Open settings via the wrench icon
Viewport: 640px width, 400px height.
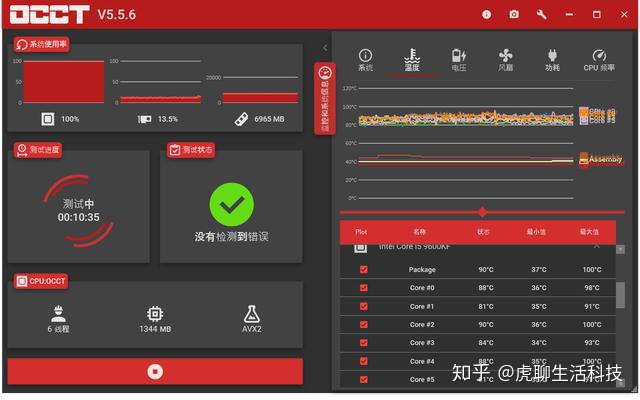541,15
